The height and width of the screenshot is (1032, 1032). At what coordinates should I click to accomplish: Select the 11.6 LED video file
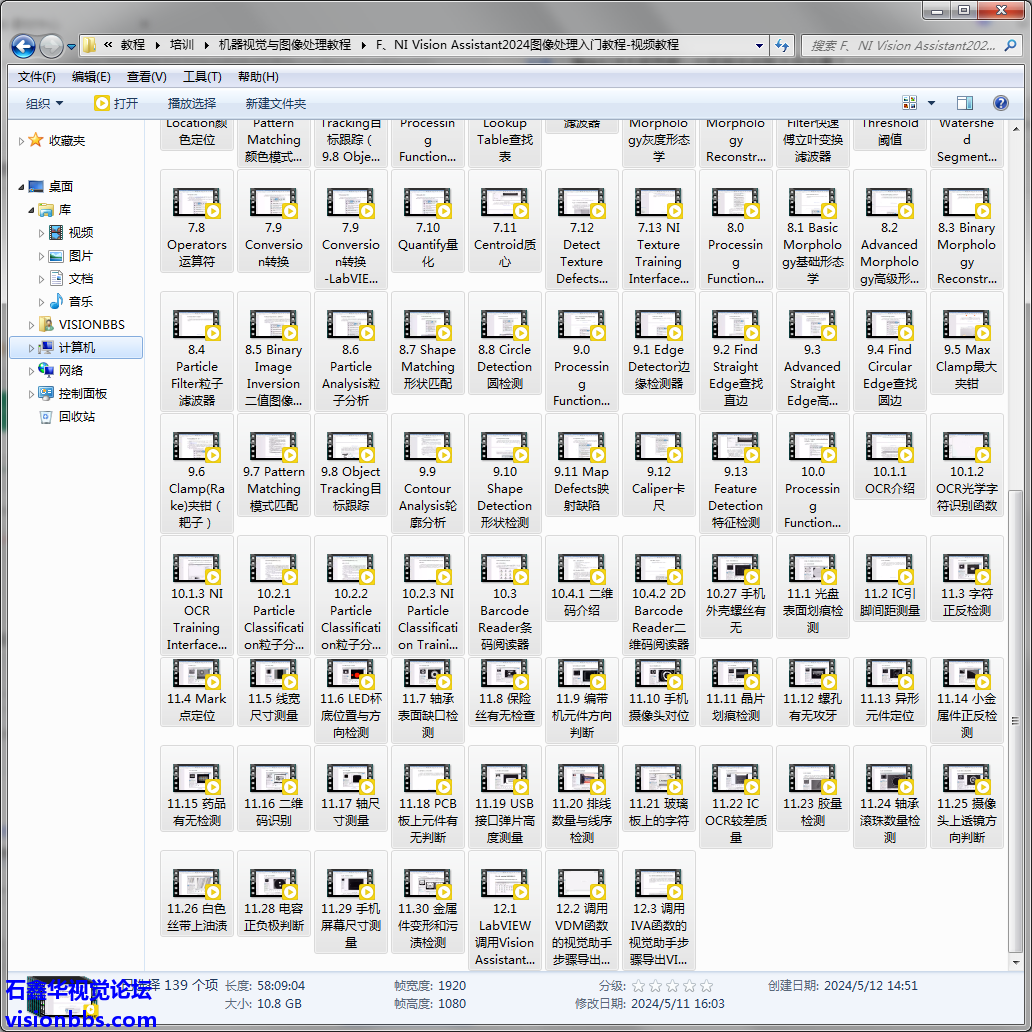point(351,700)
